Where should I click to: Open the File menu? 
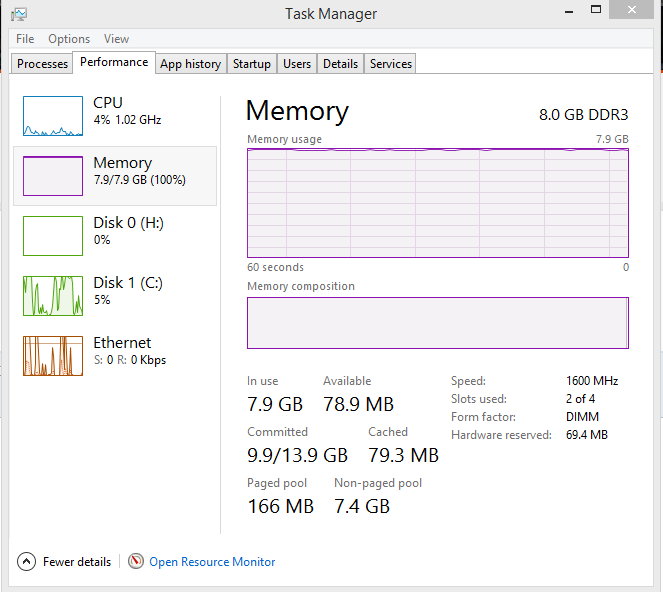(25, 39)
